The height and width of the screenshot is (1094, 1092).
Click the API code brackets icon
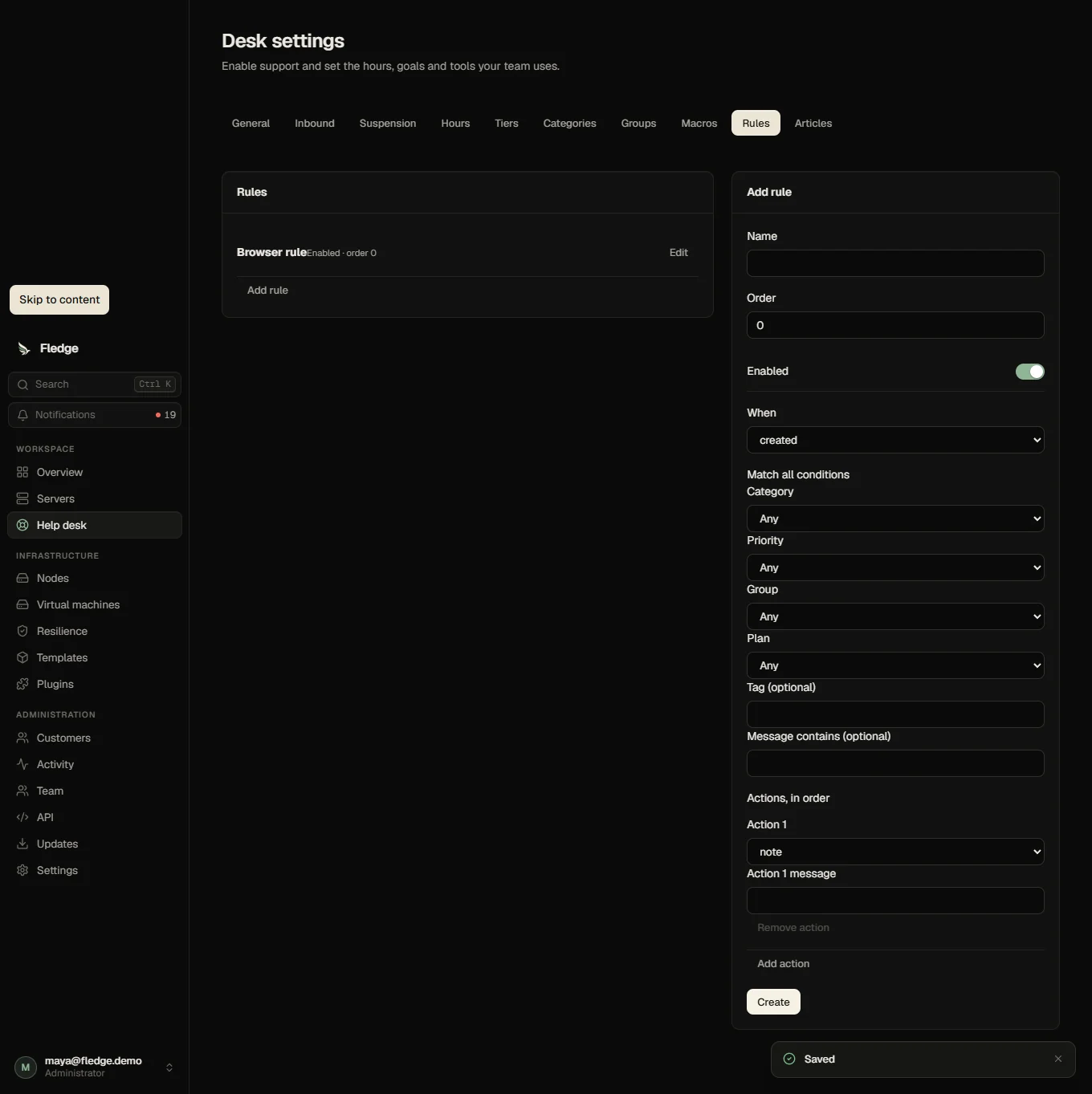[x=22, y=817]
